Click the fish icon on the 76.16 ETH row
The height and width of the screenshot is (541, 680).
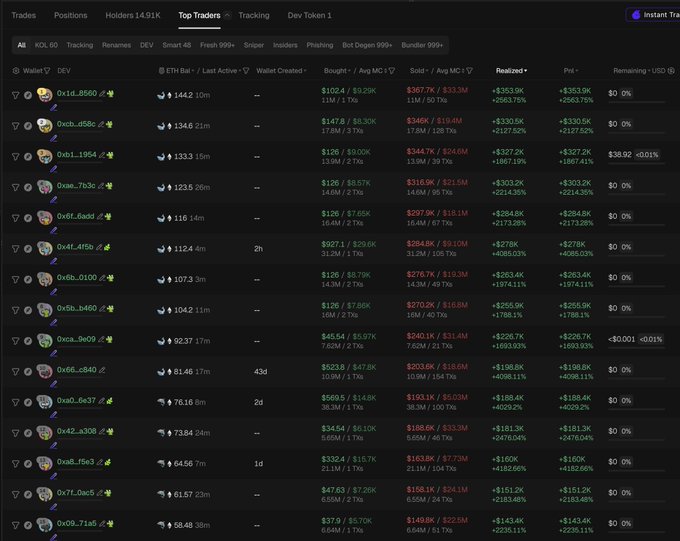(161, 403)
